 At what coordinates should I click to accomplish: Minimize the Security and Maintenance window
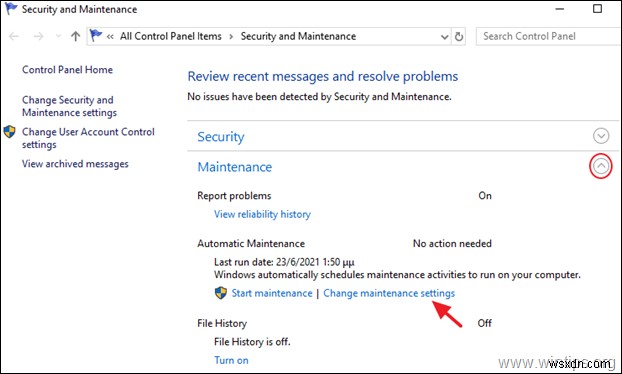point(560,9)
